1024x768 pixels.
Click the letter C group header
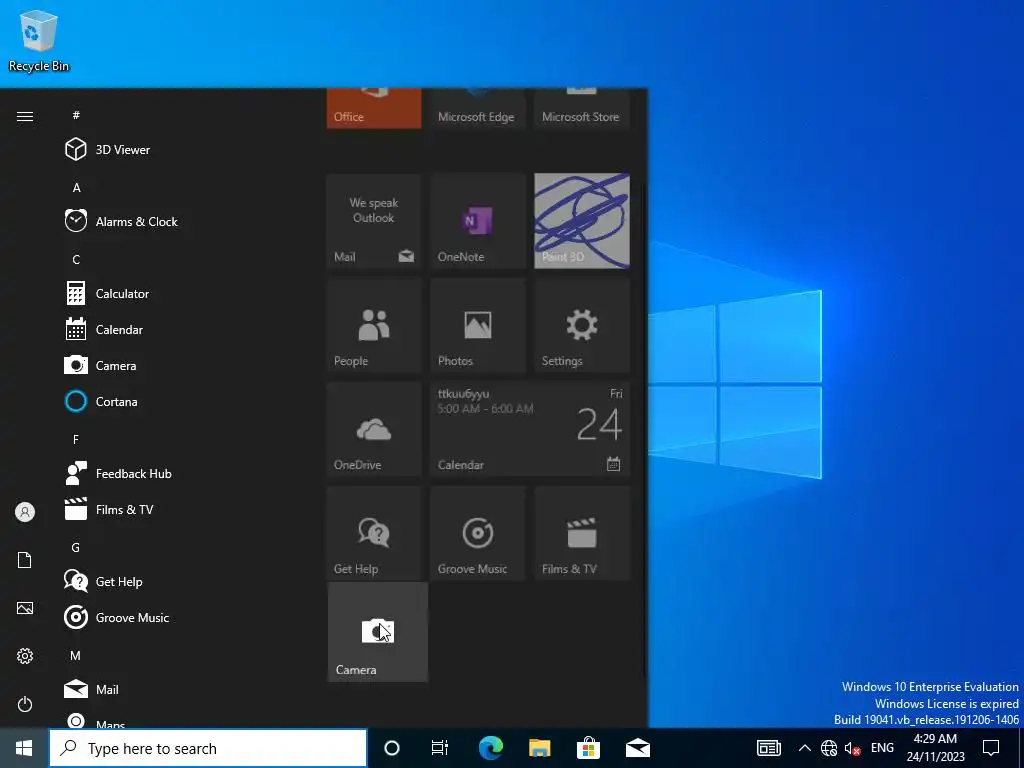click(76, 259)
